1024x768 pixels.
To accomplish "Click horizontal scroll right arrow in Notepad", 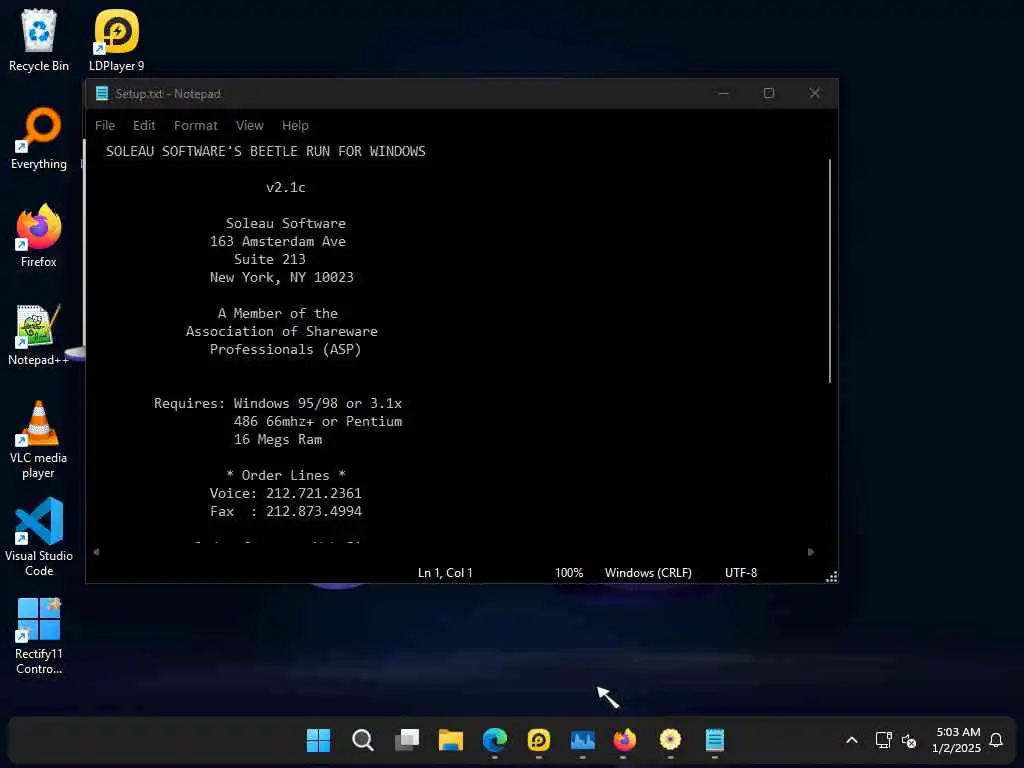I will tap(810, 552).
